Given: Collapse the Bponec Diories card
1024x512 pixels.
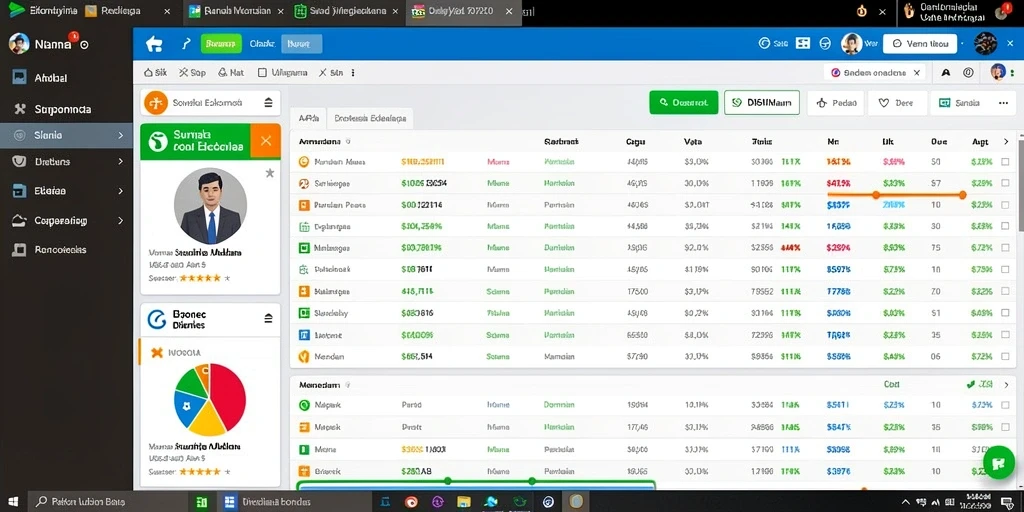Looking at the screenshot, I should tap(268, 319).
